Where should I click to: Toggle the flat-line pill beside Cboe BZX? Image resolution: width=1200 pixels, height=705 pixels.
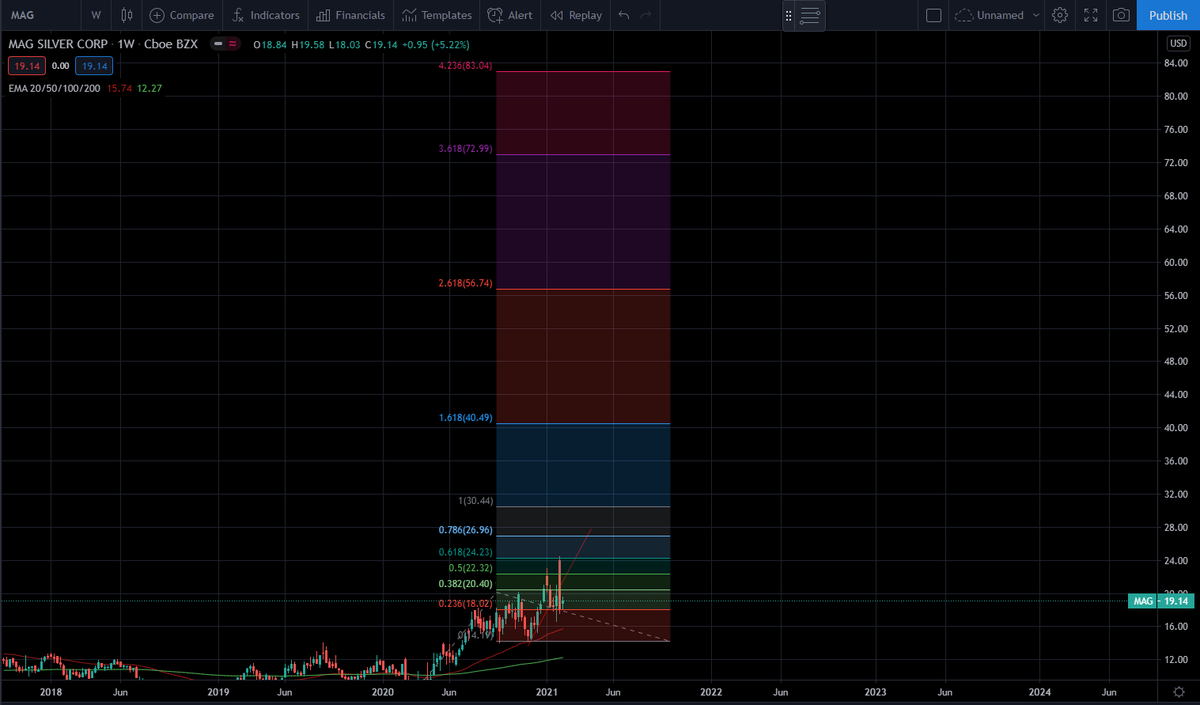pyautogui.click(x=219, y=44)
